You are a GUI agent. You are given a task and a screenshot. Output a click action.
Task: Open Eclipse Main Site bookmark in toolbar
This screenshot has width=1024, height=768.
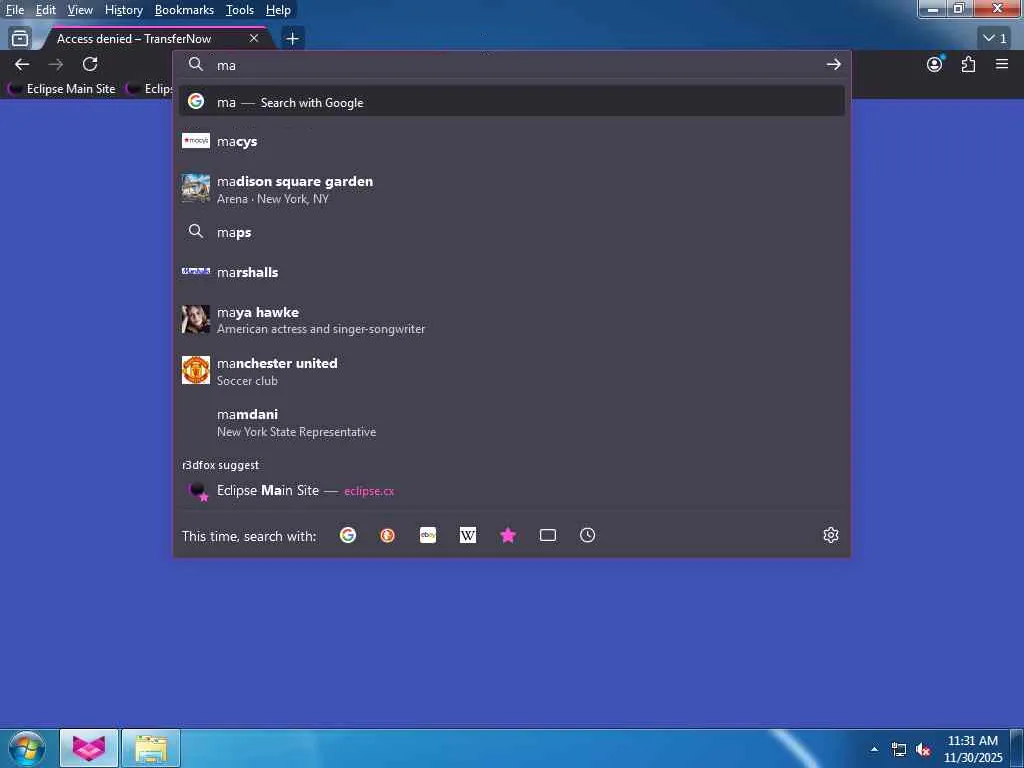tap(63, 89)
